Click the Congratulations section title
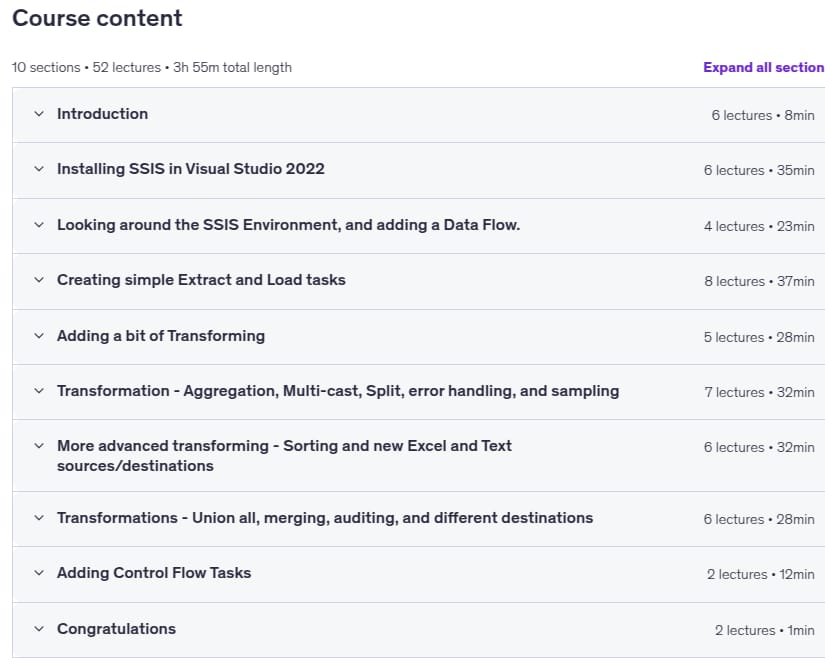 pyautogui.click(x=116, y=629)
